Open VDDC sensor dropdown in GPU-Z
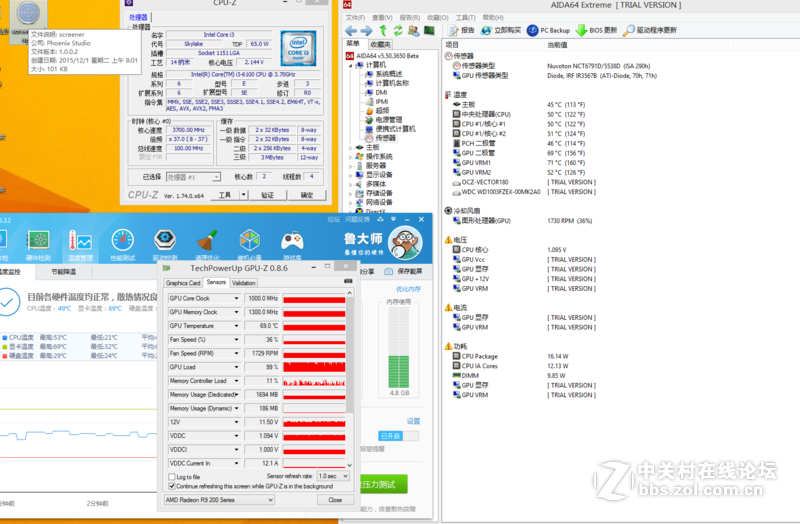800x524 pixels. tap(236, 436)
